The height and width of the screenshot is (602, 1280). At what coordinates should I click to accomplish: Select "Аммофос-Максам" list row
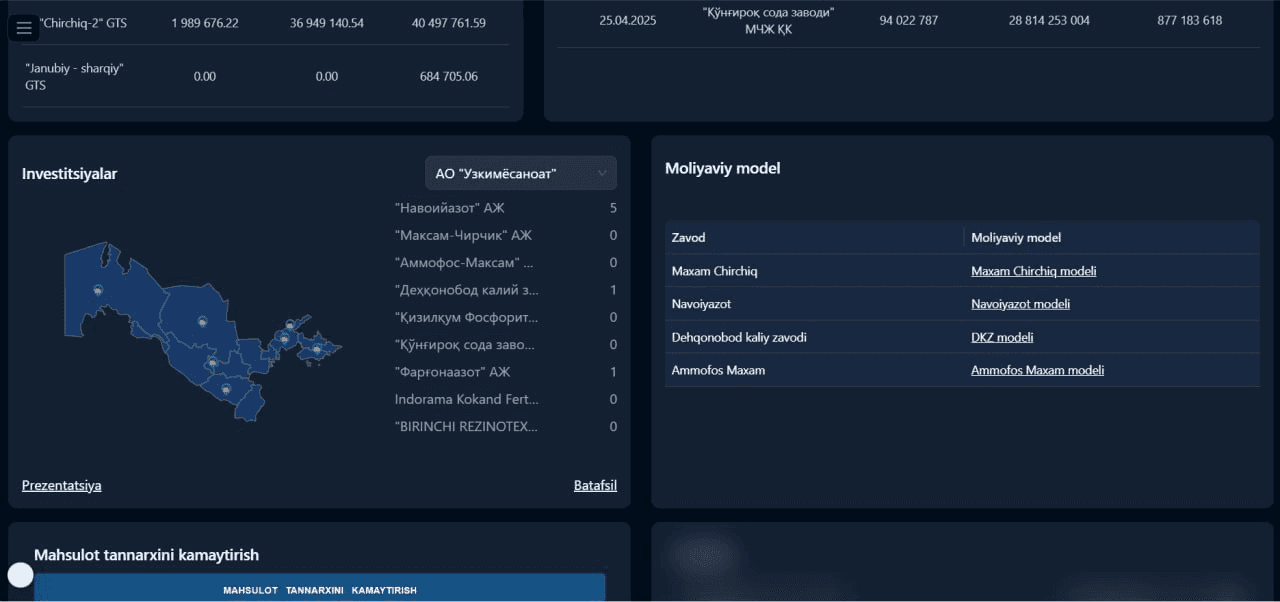506,262
